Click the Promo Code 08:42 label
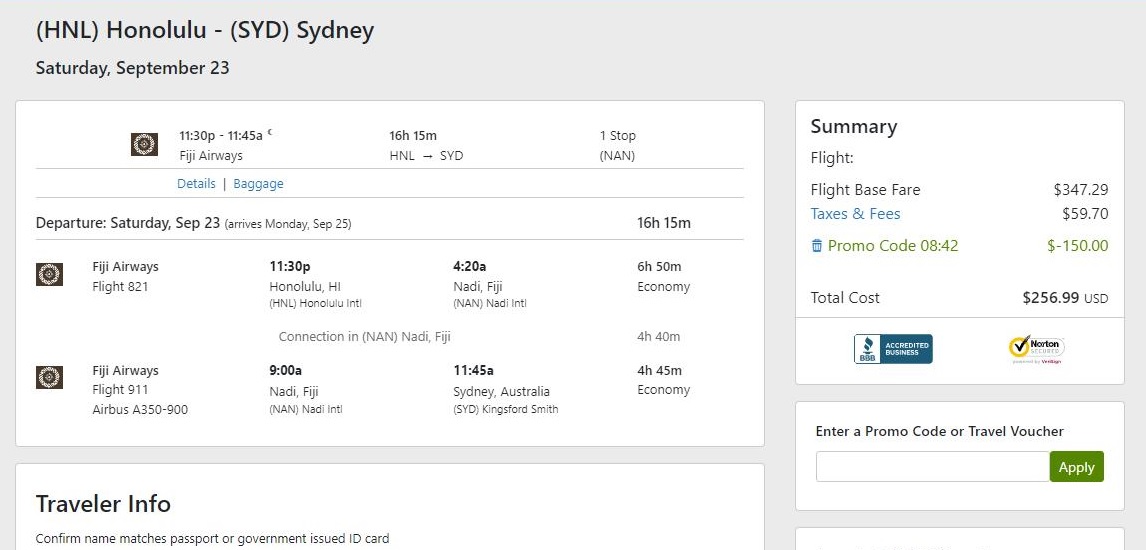This screenshot has height=550, width=1146. click(892, 245)
